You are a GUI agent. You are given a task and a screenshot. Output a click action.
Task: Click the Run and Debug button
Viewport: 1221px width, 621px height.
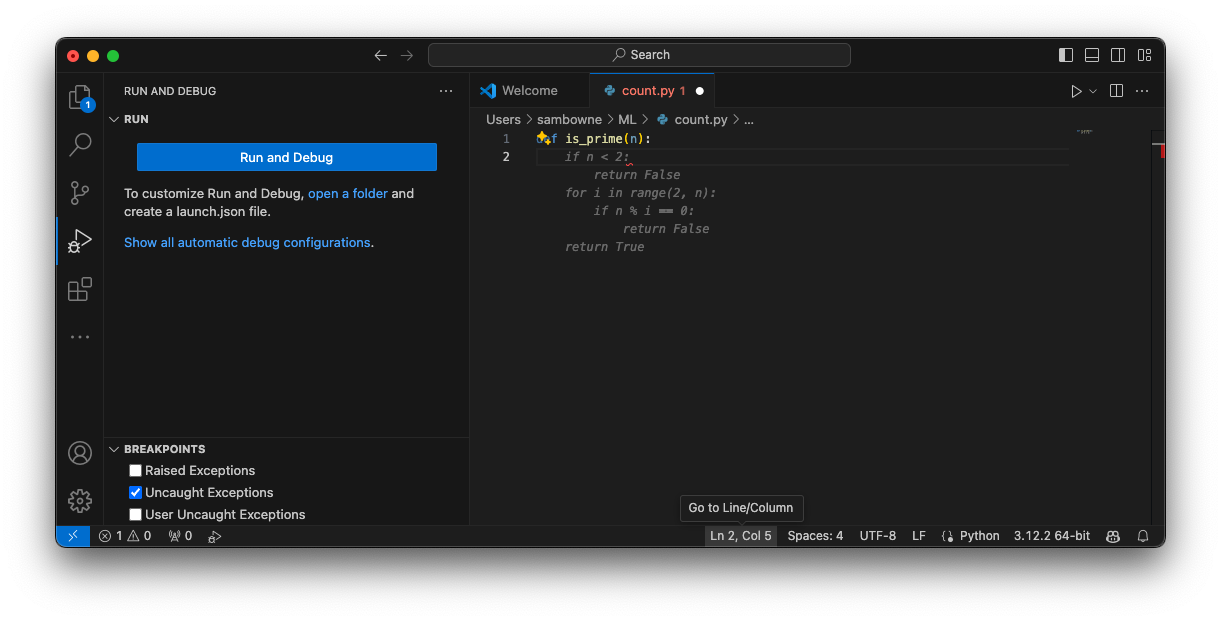coord(286,157)
